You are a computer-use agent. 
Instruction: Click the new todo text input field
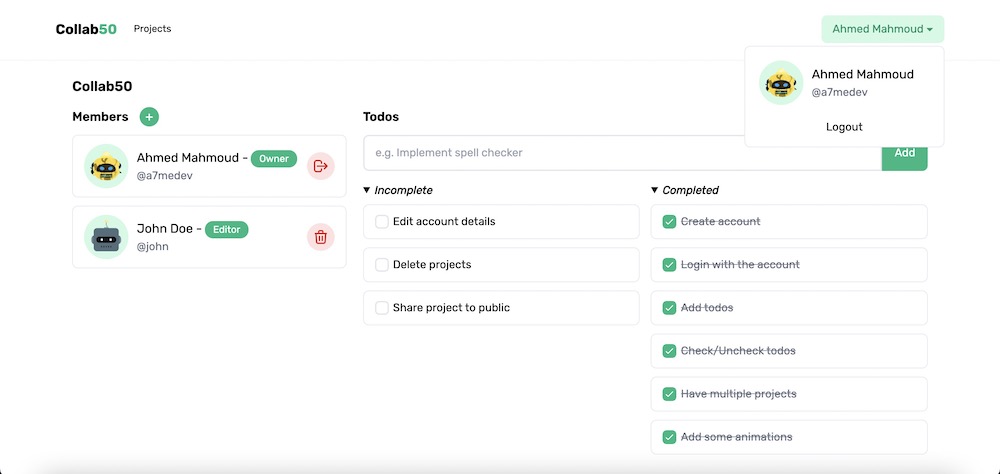pos(622,153)
